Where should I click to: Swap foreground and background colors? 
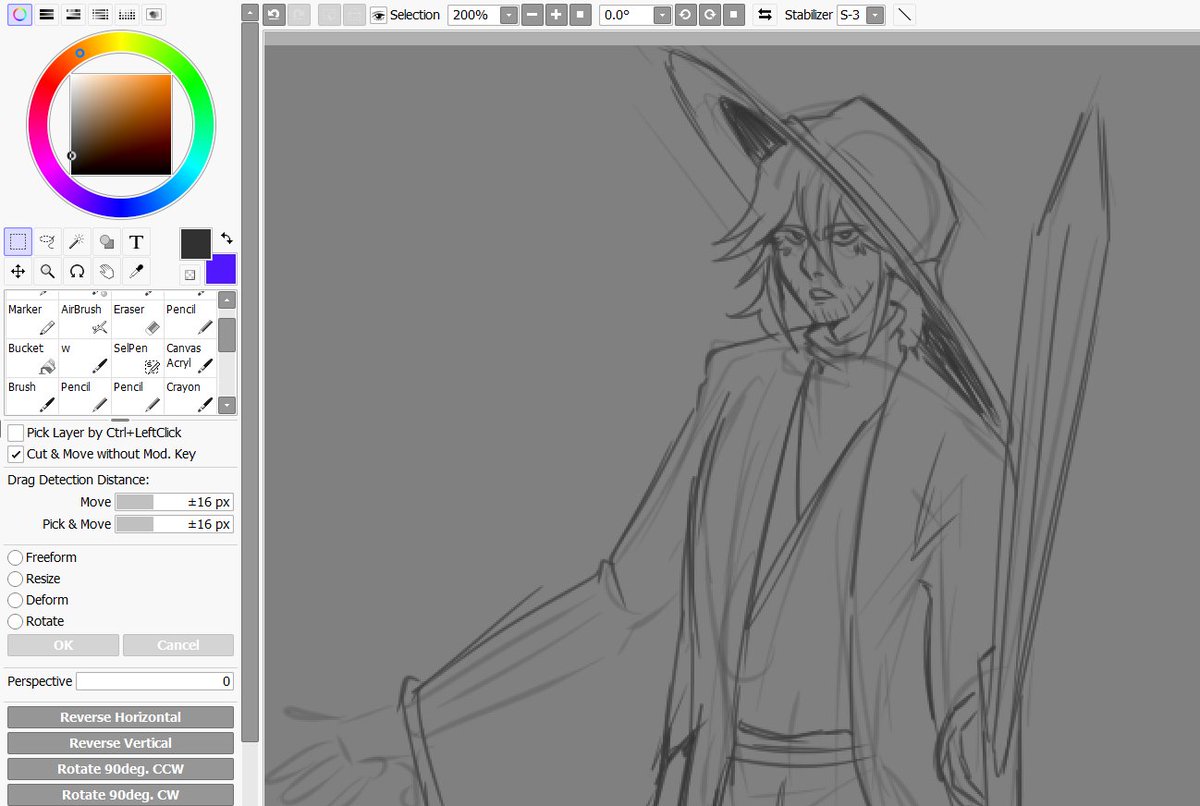point(227,238)
